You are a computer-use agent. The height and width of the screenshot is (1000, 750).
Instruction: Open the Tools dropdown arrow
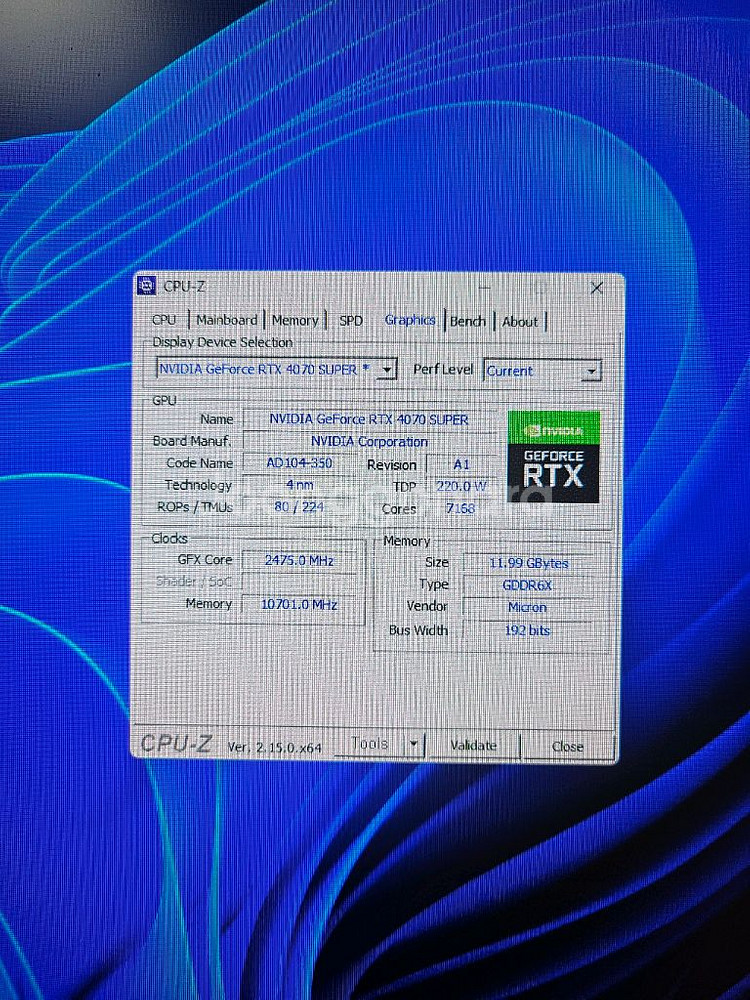[x=415, y=744]
